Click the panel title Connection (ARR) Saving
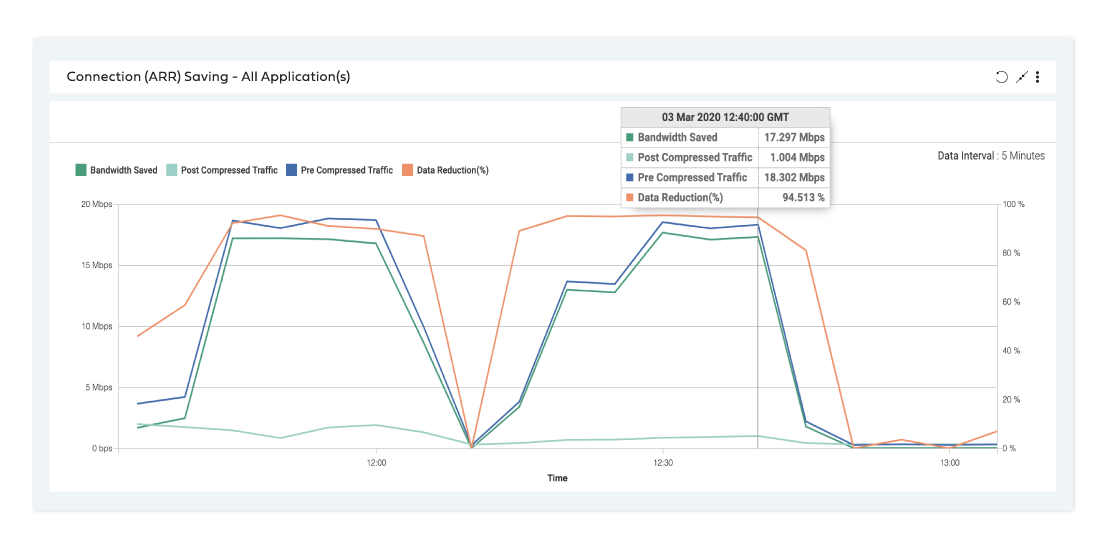The width and height of the screenshot is (1105, 547). point(208,77)
